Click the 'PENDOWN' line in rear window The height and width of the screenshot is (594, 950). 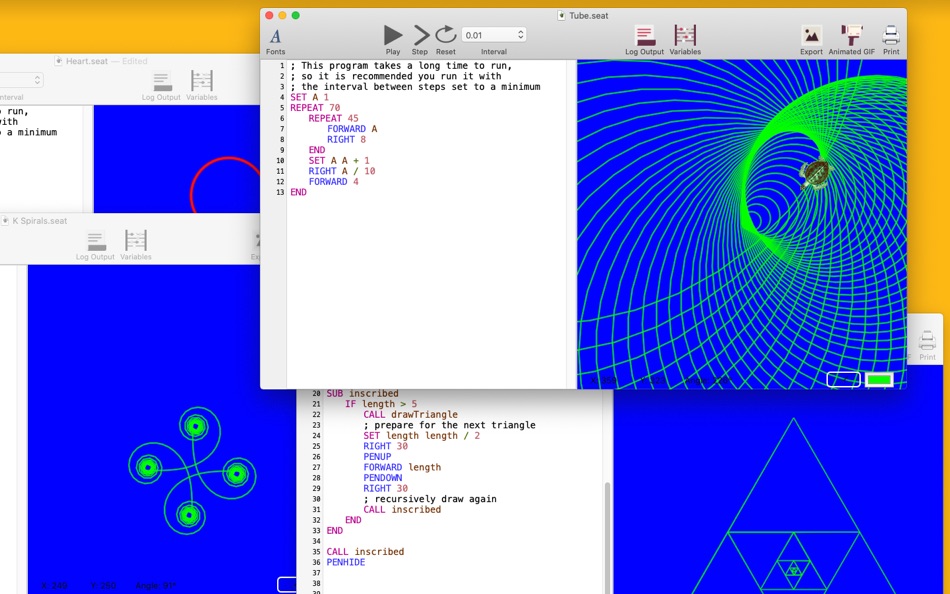click(x=383, y=478)
